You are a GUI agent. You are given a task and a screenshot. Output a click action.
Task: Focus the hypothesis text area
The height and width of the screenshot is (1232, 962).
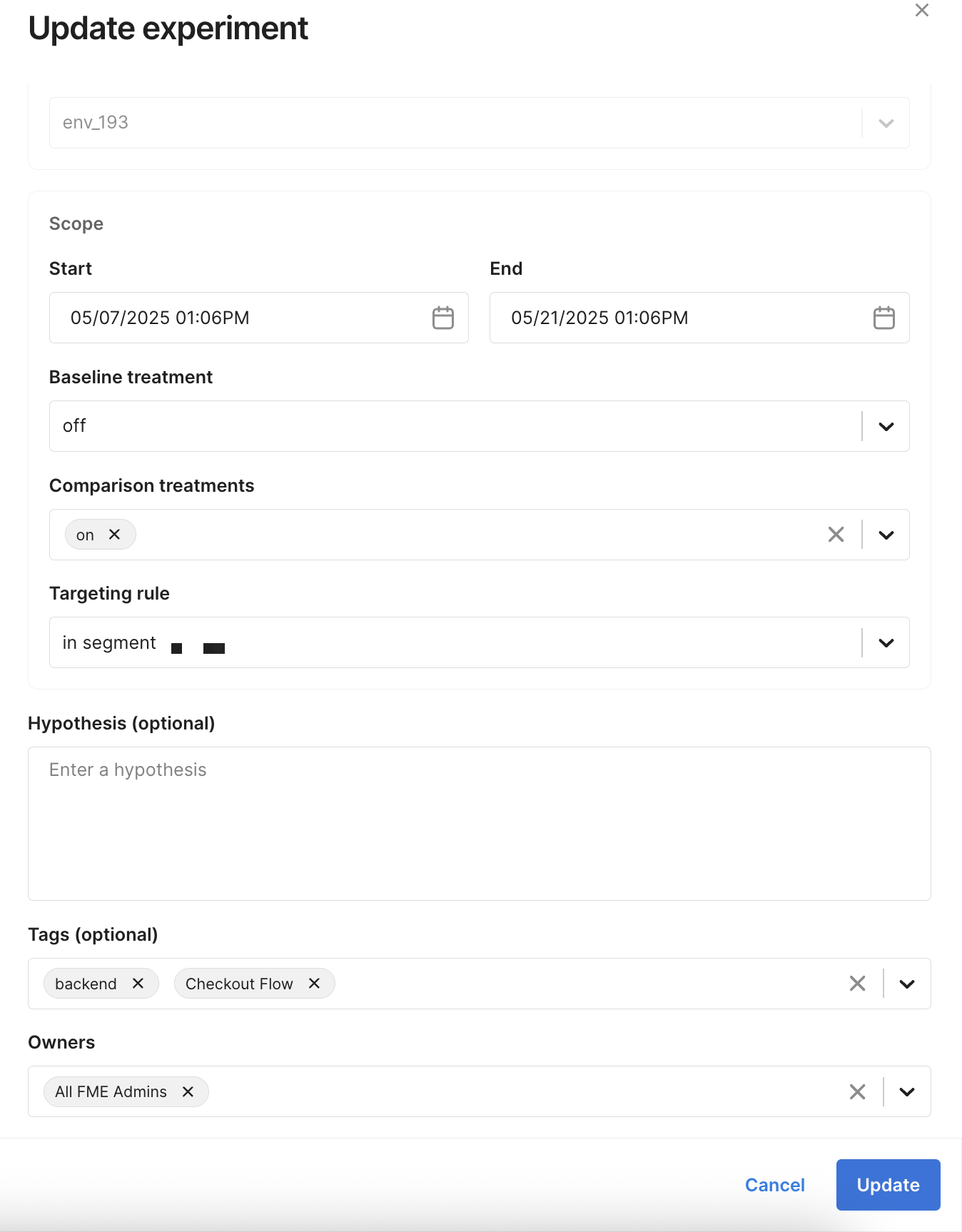click(479, 823)
